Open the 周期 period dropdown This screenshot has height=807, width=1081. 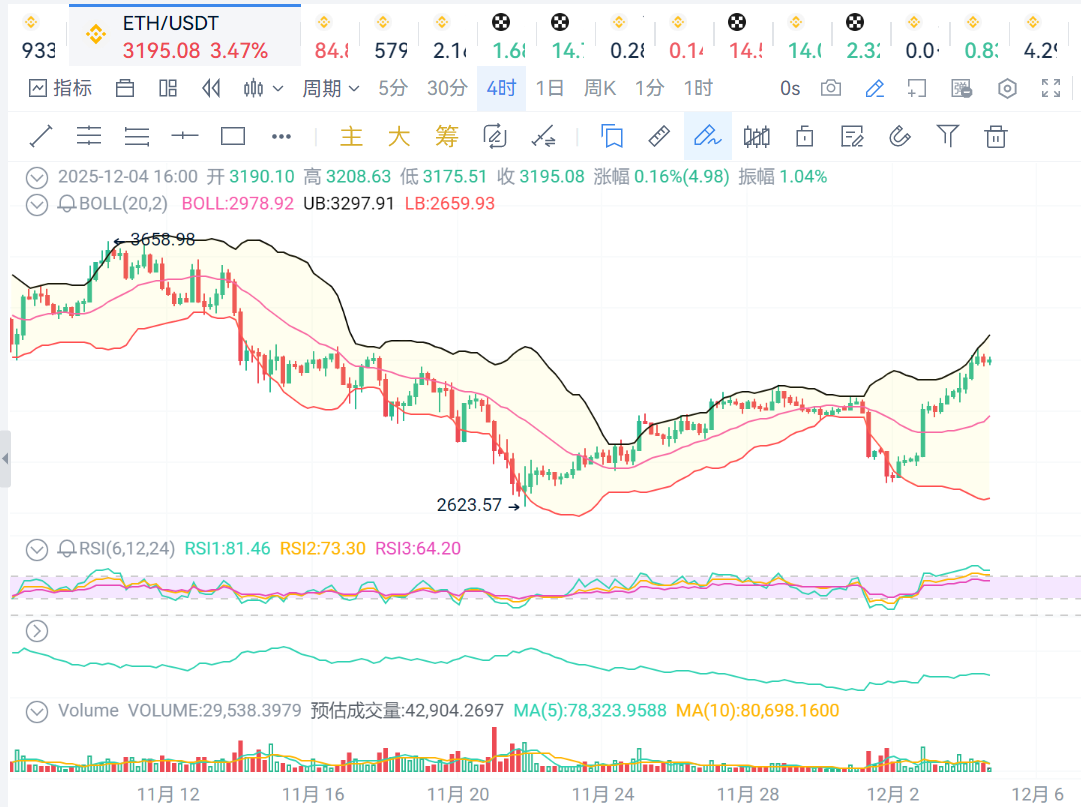[x=331, y=89]
